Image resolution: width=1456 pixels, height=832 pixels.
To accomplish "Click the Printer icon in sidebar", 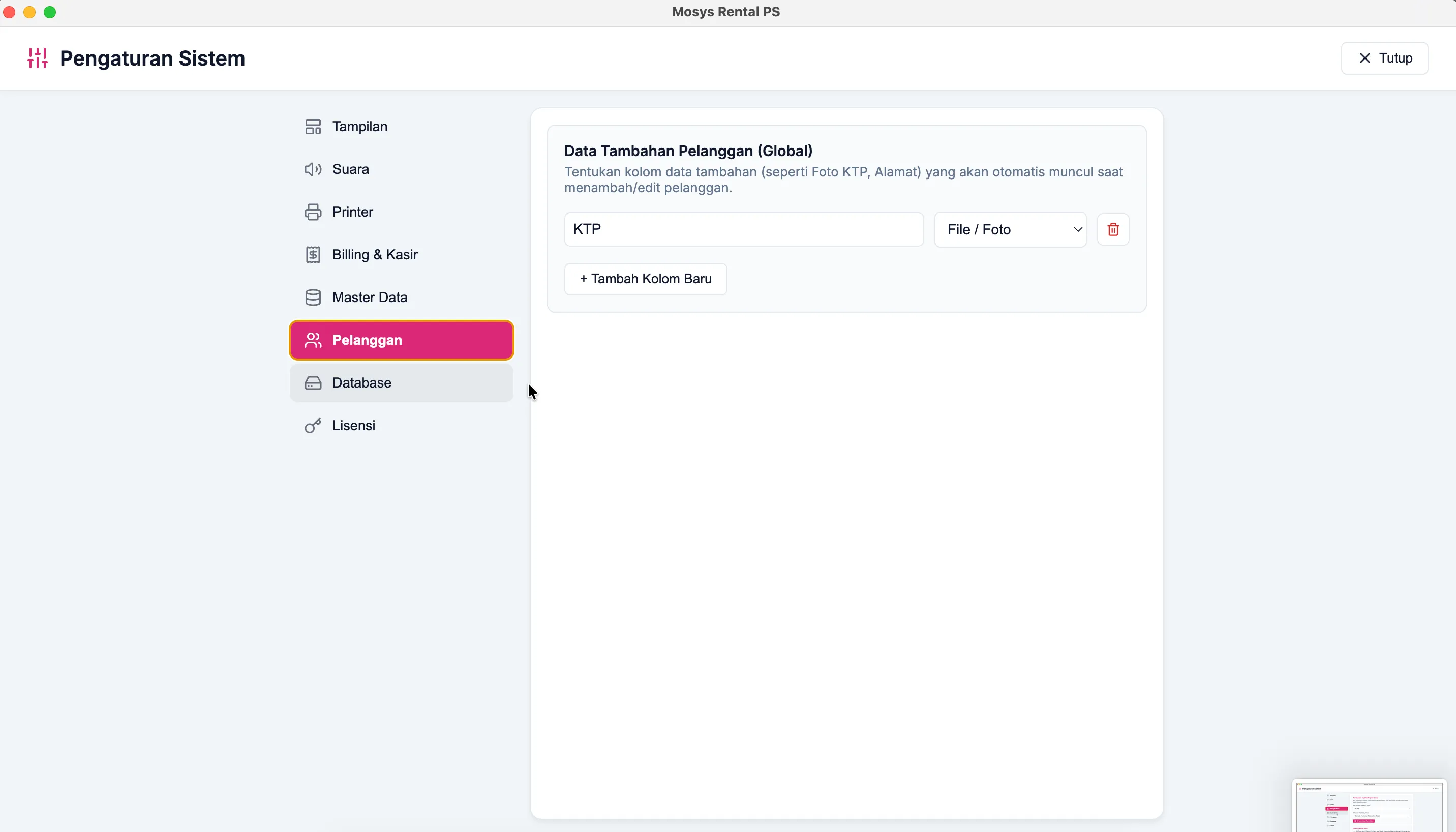I will [x=313, y=212].
